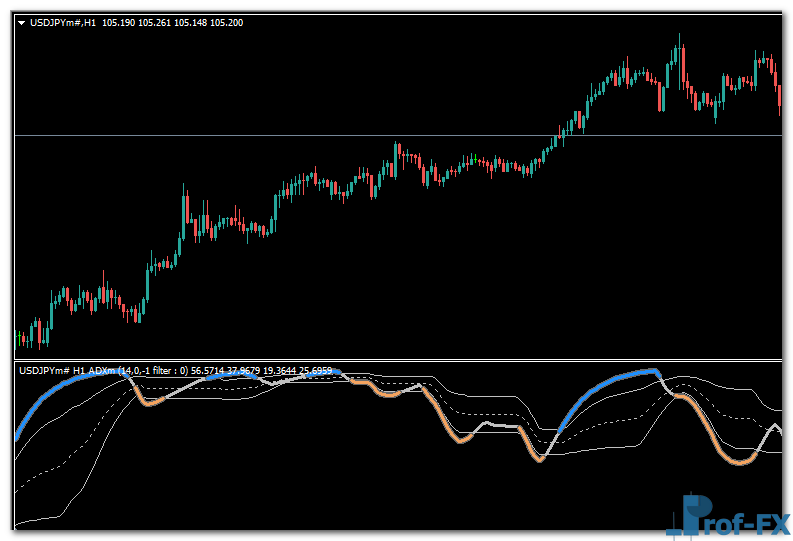
Task: Click the blue ADX arc in right half
Action: click(x=610, y=381)
